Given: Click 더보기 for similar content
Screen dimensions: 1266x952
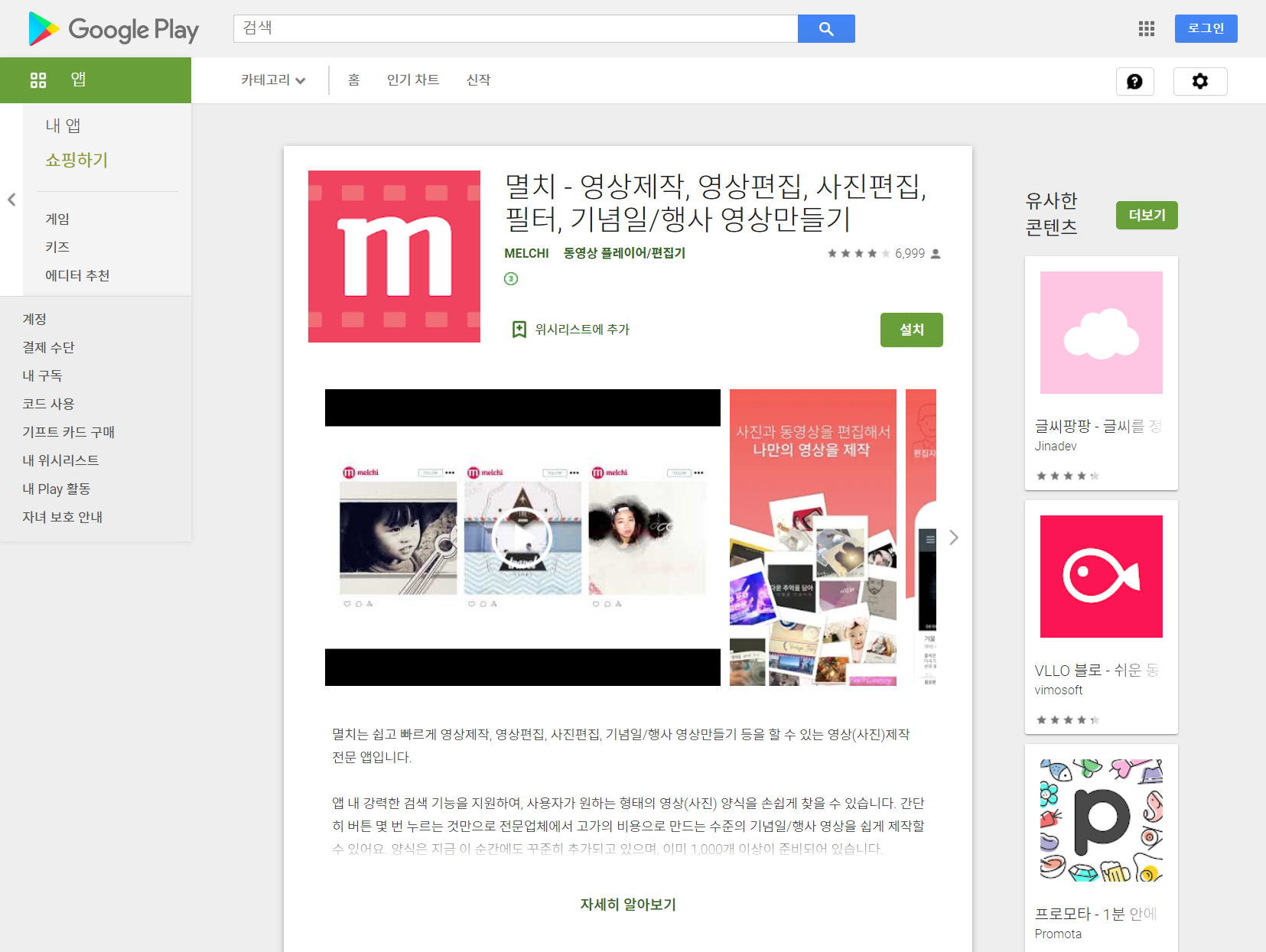Looking at the screenshot, I should pos(1147,215).
